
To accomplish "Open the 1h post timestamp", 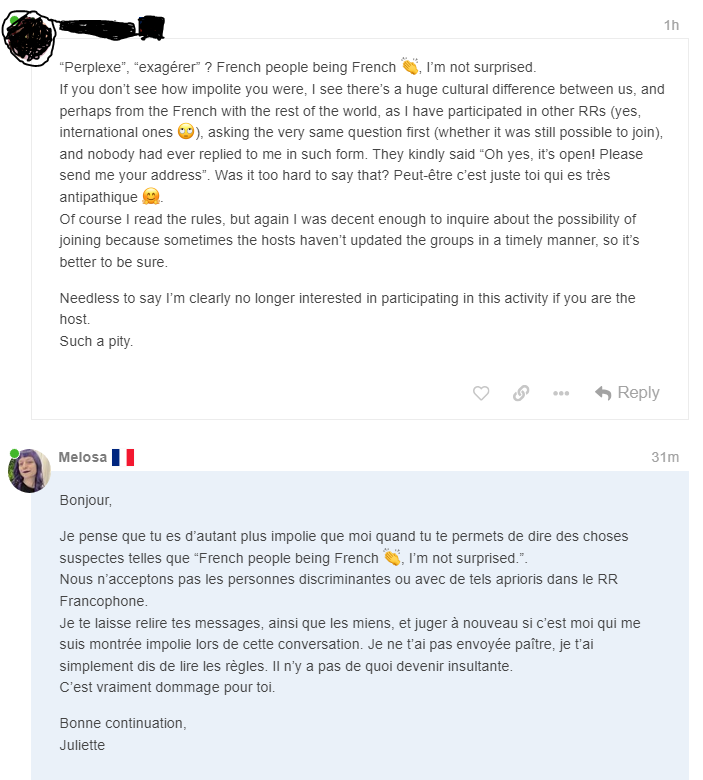I will pyautogui.click(x=671, y=25).
